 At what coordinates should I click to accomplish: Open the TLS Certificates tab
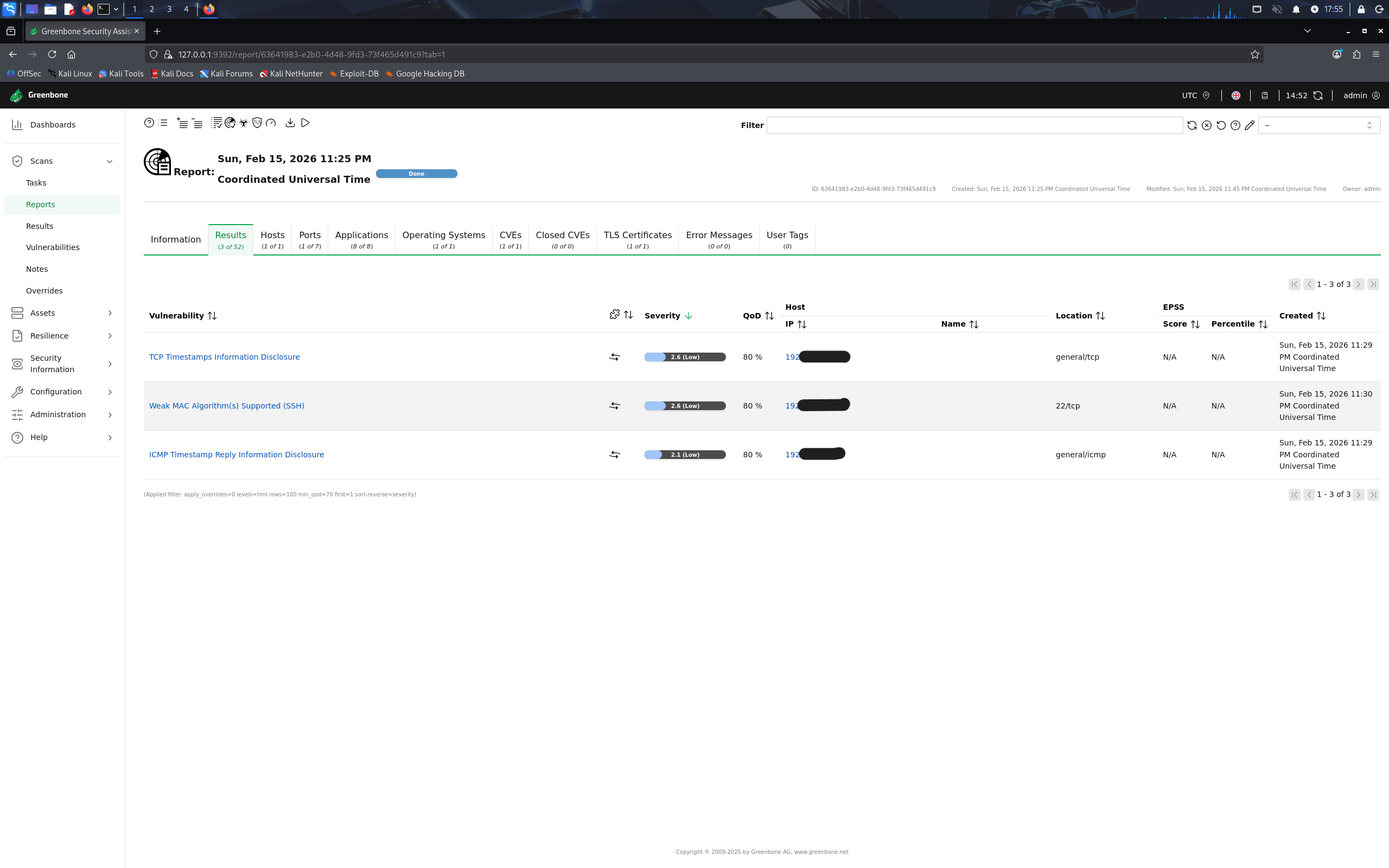point(637,239)
